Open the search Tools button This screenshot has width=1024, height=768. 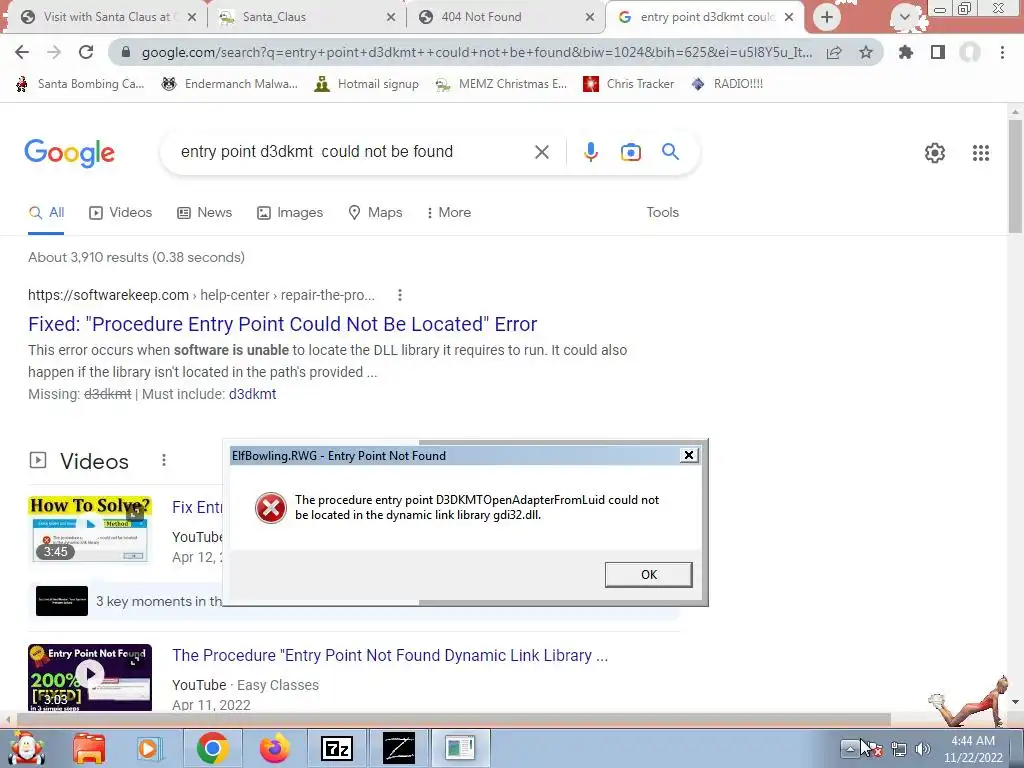tap(662, 212)
